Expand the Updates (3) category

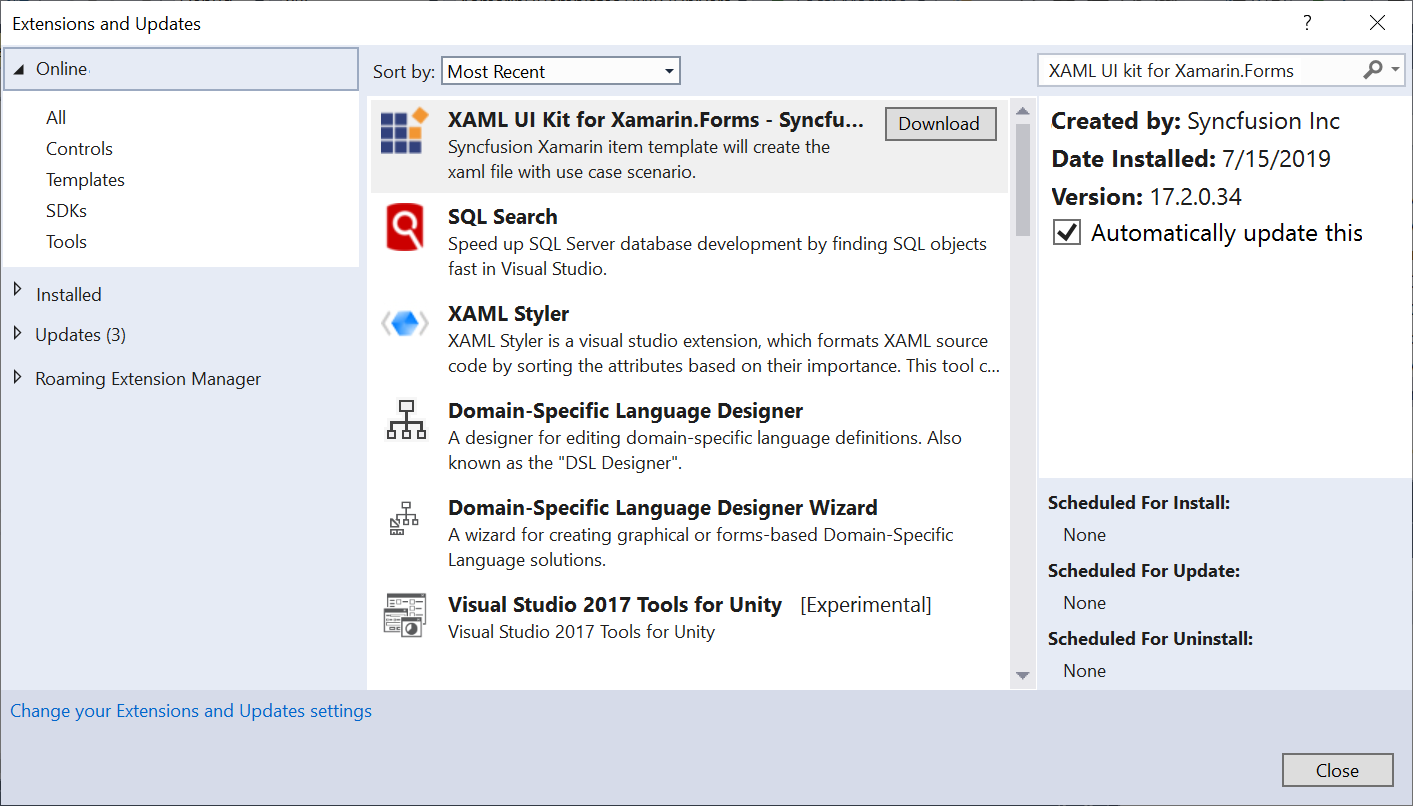coord(17,334)
